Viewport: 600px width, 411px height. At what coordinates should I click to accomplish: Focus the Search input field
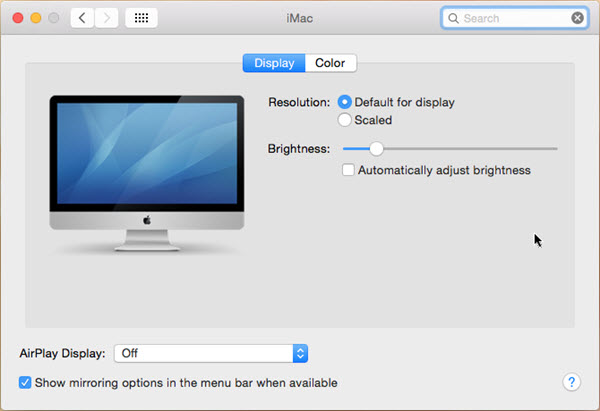tap(515, 18)
